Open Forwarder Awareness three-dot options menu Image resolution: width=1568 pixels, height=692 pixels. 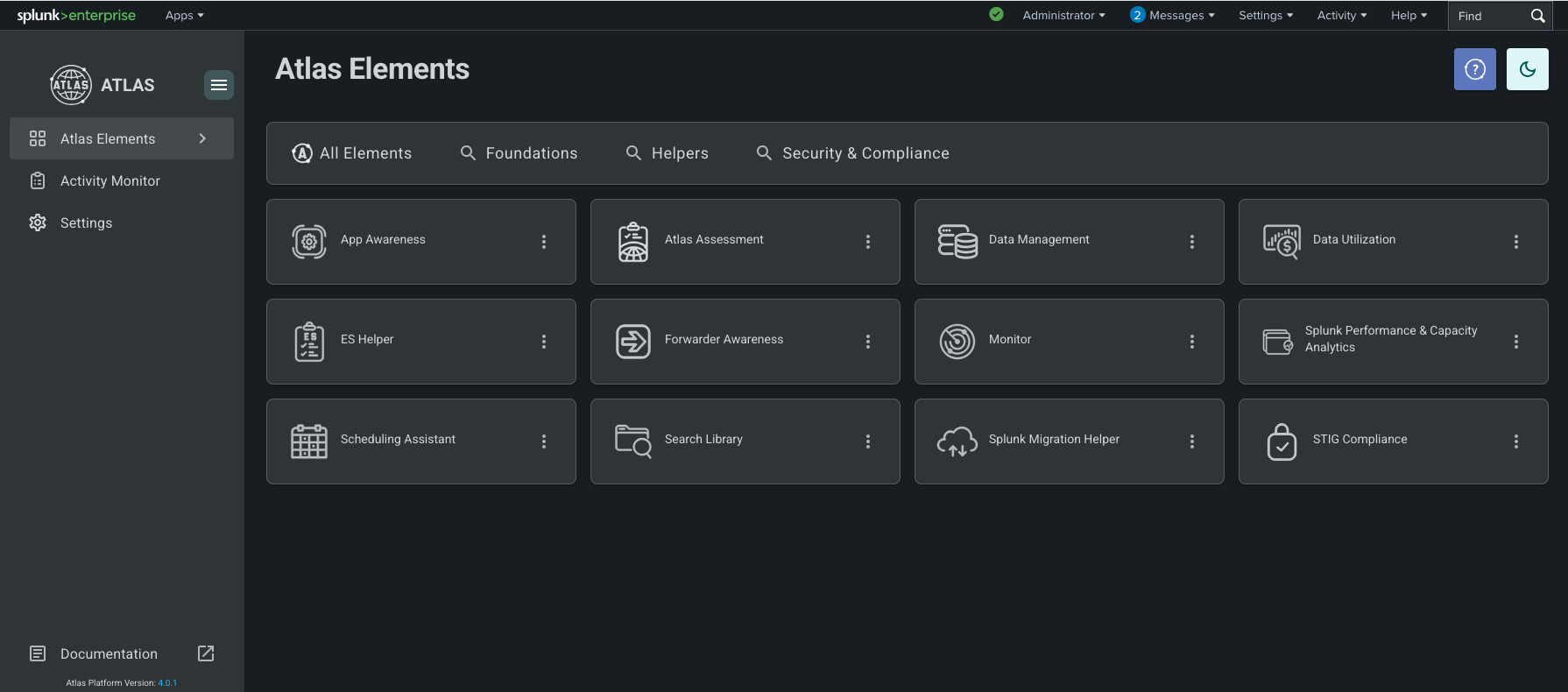click(x=868, y=342)
